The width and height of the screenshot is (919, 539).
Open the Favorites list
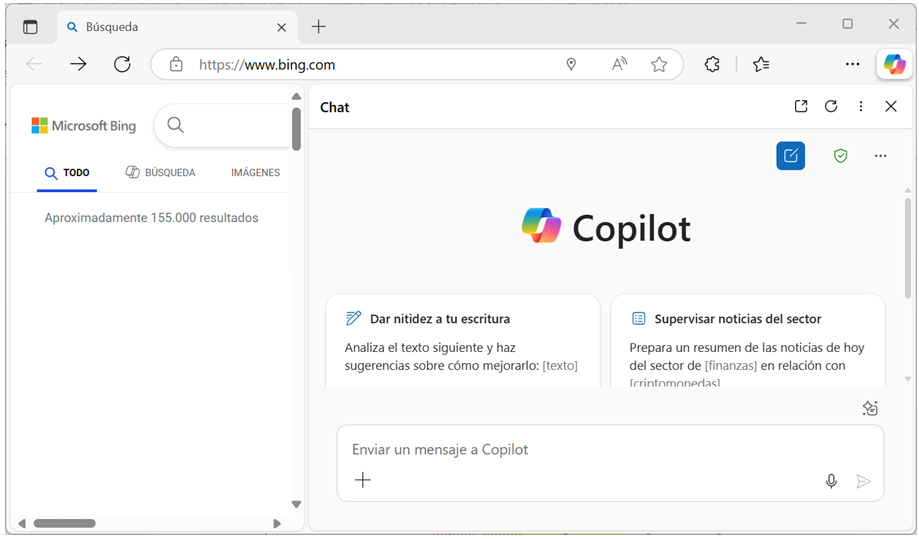tap(761, 64)
